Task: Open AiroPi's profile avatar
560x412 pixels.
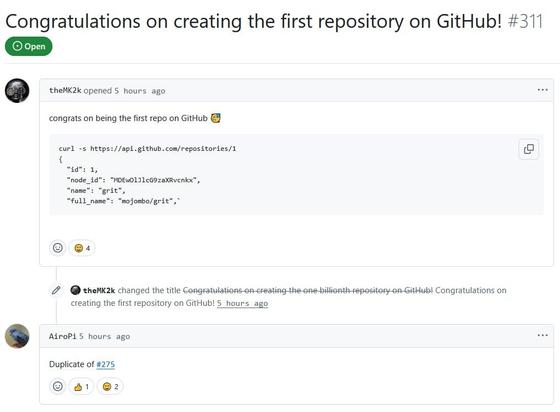Action: pyautogui.click(x=17, y=336)
